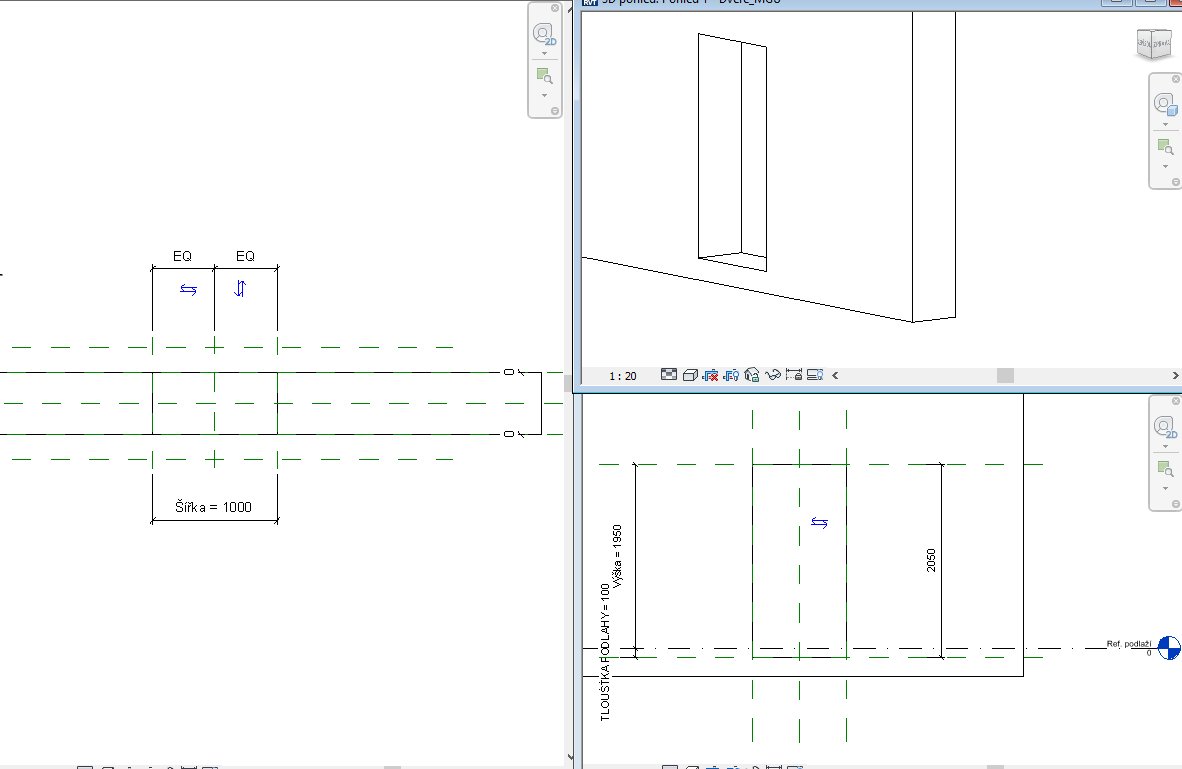Expand zoom options dropdown in elevation view
The height and width of the screenshot is (769, 1182).
[x=1165, y=489]
